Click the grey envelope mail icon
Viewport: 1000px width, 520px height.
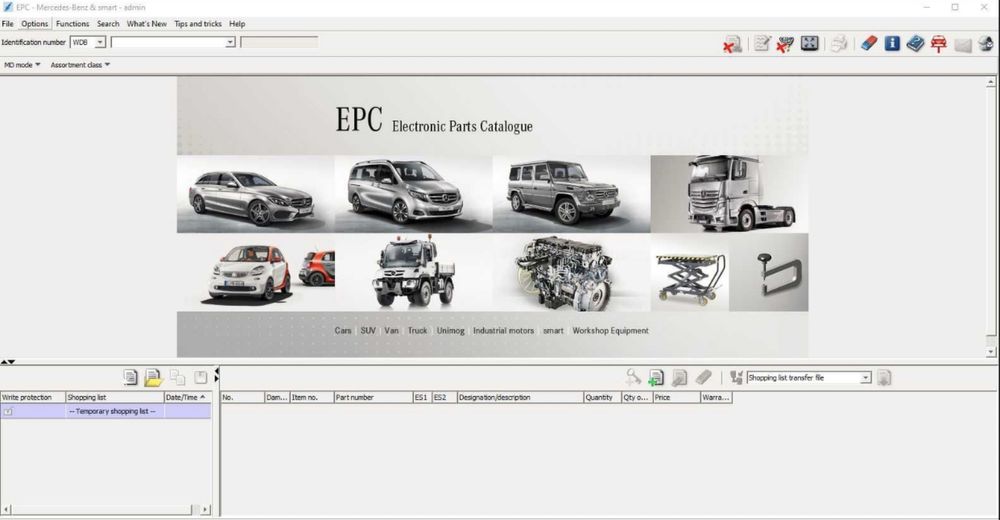point(962,44)
